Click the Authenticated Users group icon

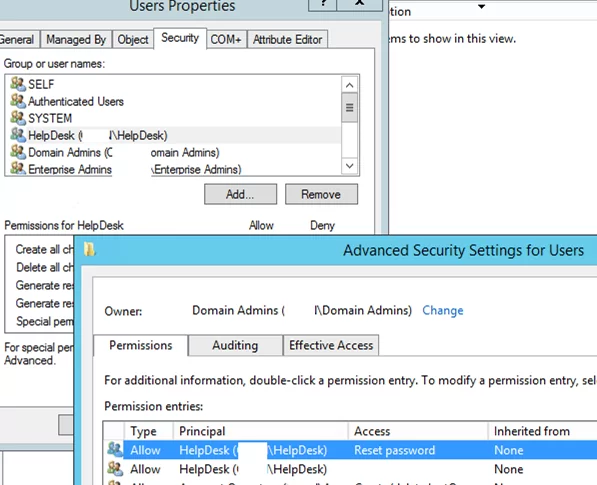tap(18, 101)
